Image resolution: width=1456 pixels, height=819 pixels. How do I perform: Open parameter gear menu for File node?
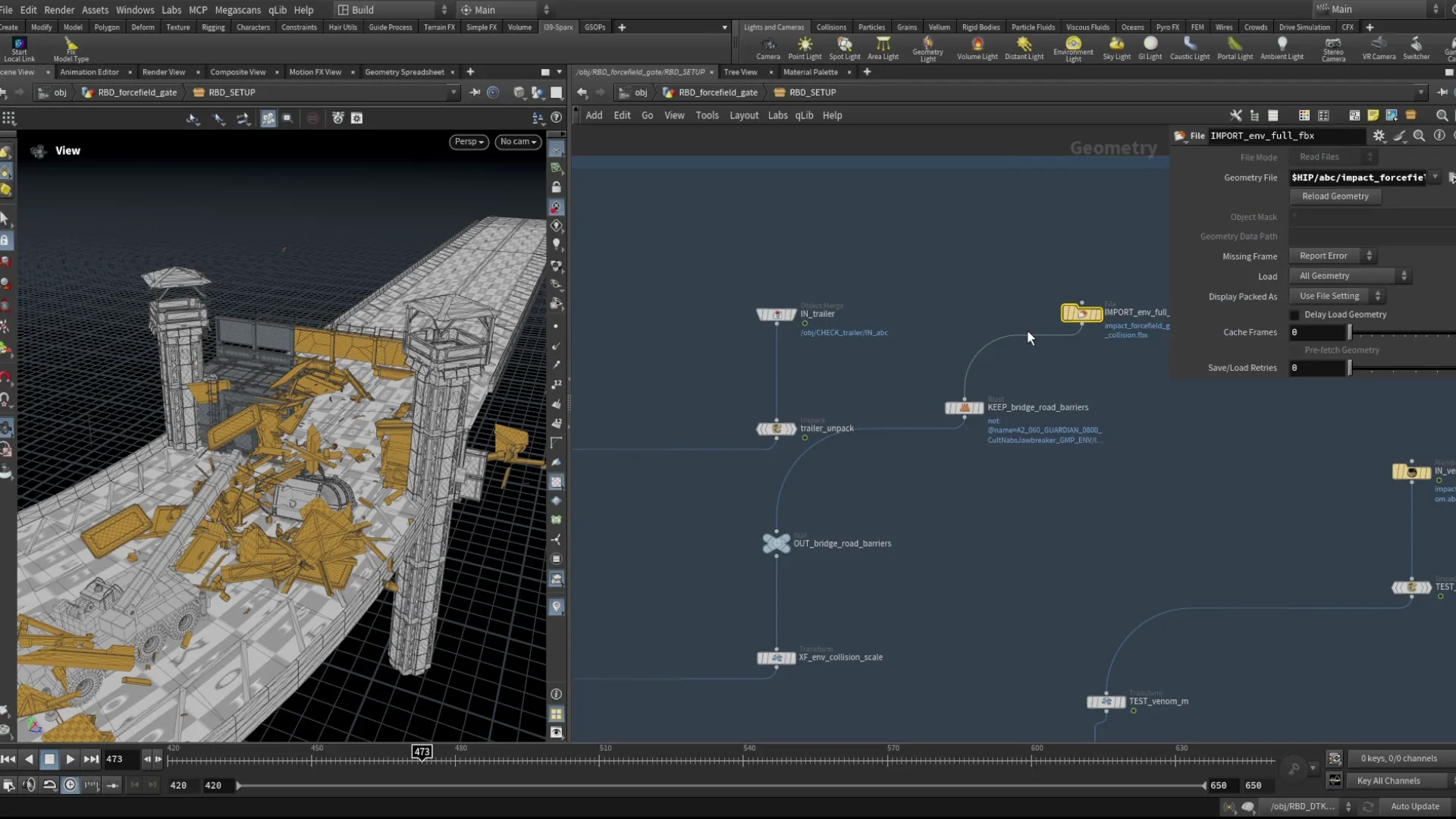[x=1379, y=136]
